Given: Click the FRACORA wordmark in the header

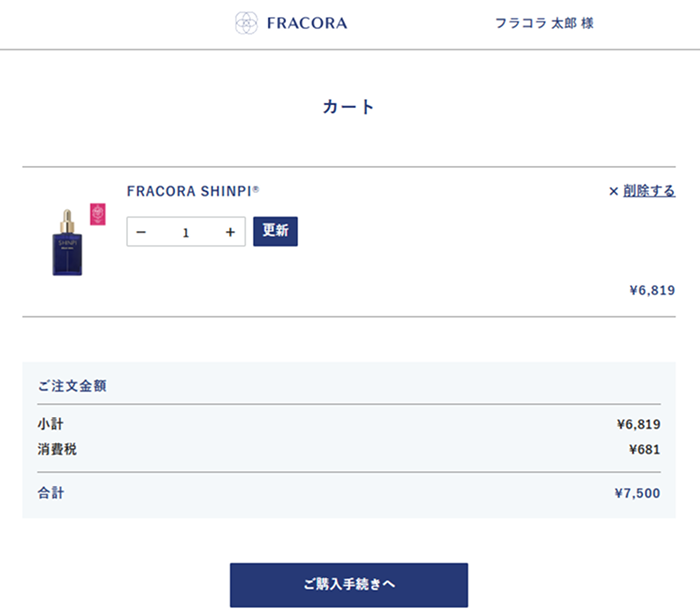Looking at the screenshot, I should pos(307,23).
